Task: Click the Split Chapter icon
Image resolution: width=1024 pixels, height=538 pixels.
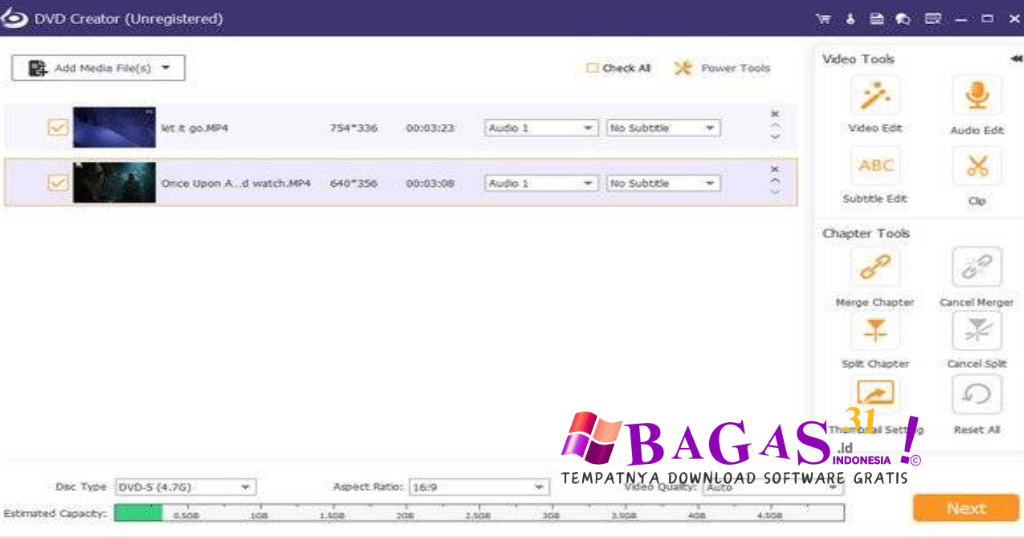Action: click(875, 331)
